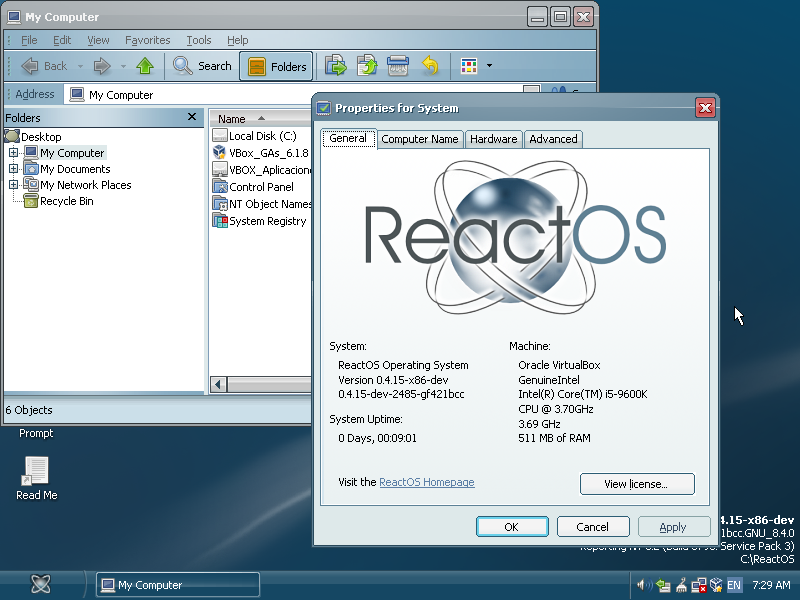Click the Undo toolbar icon
Viewport: 800px width, 600px height.
[430, 66]
